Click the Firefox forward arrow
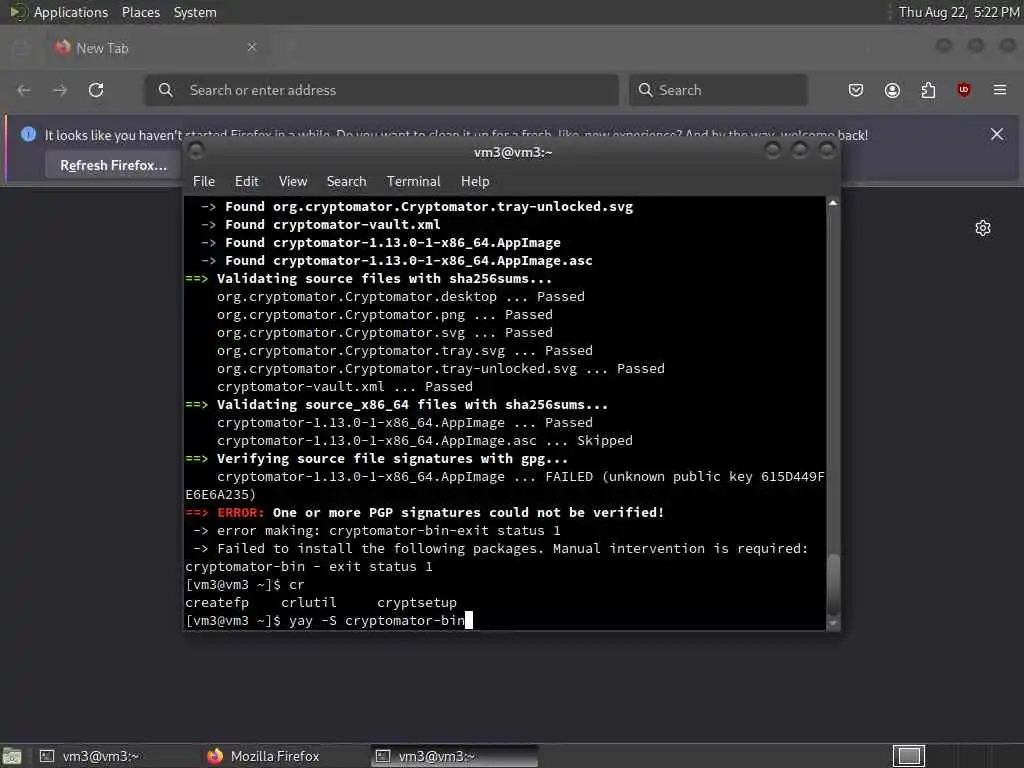The image size is (1024, 768). tap(60, 90)
